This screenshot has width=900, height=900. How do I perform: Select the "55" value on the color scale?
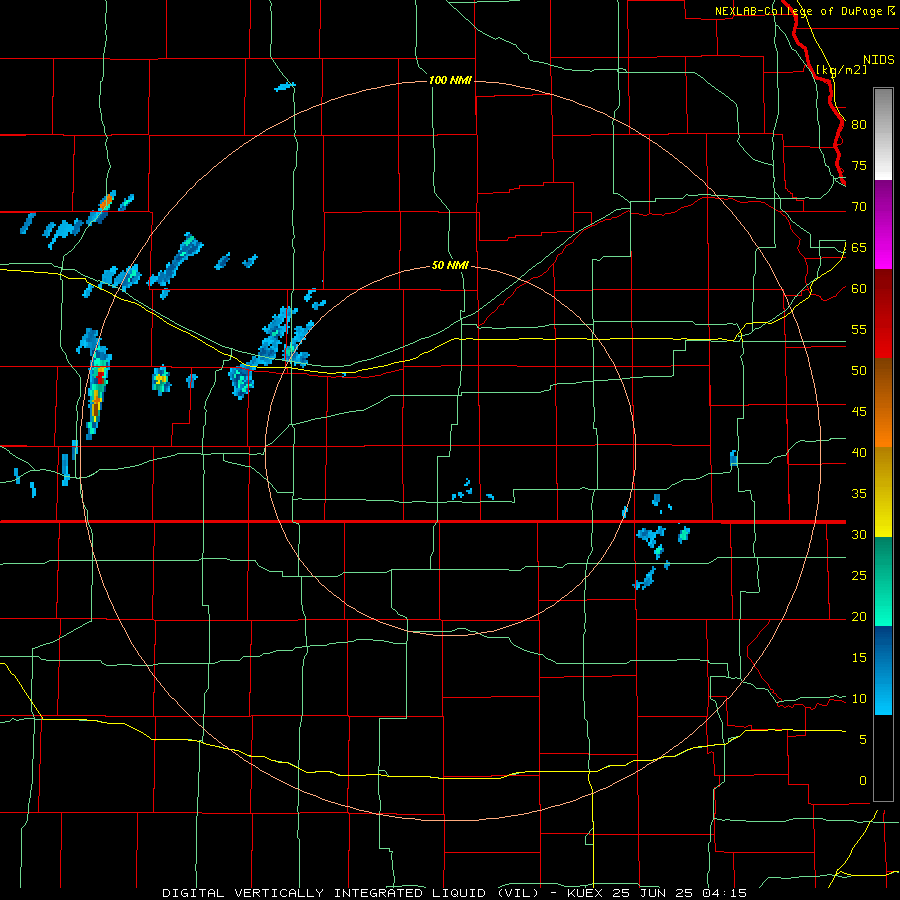point(859,330)
